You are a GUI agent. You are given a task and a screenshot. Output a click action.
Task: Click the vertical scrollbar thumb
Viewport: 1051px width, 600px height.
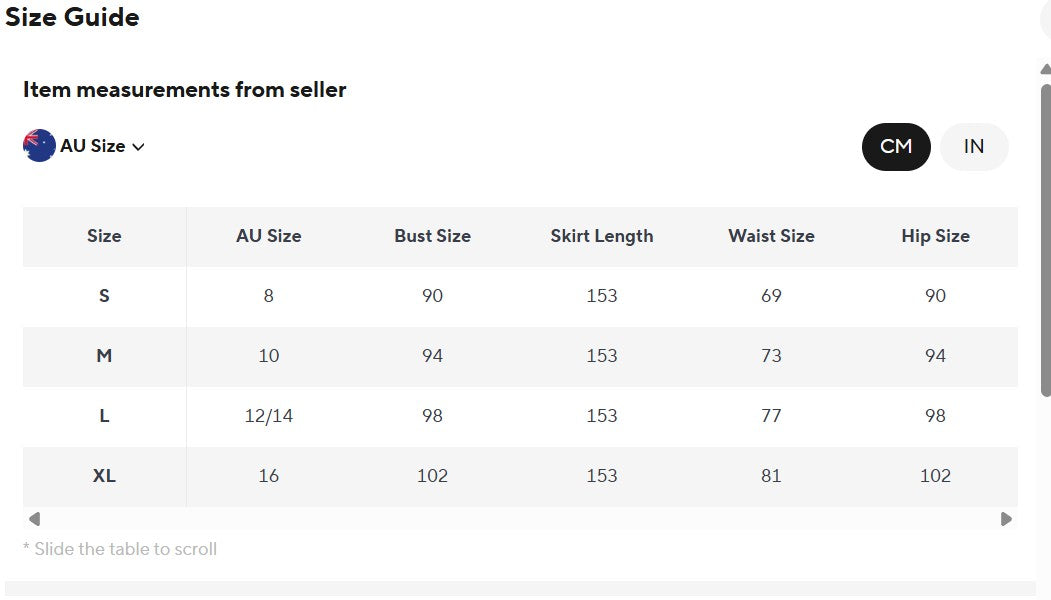point(1046,240)
